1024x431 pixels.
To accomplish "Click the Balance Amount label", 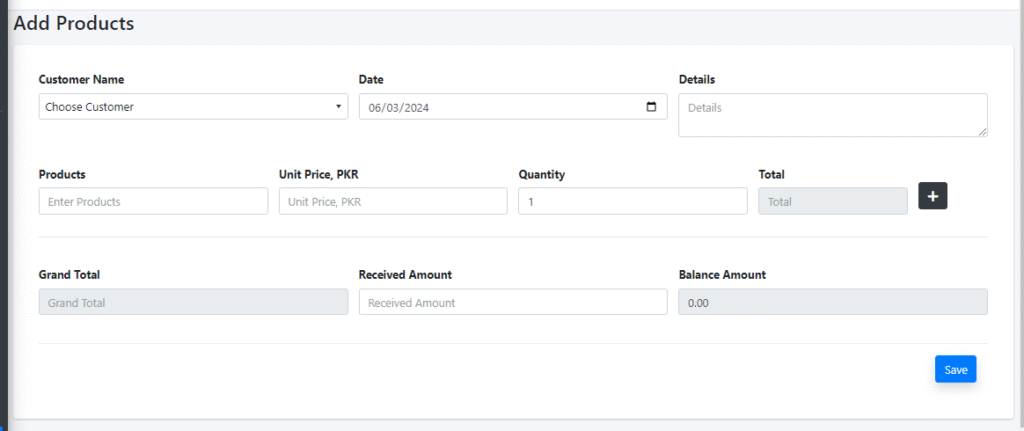I will pos(722,275).
